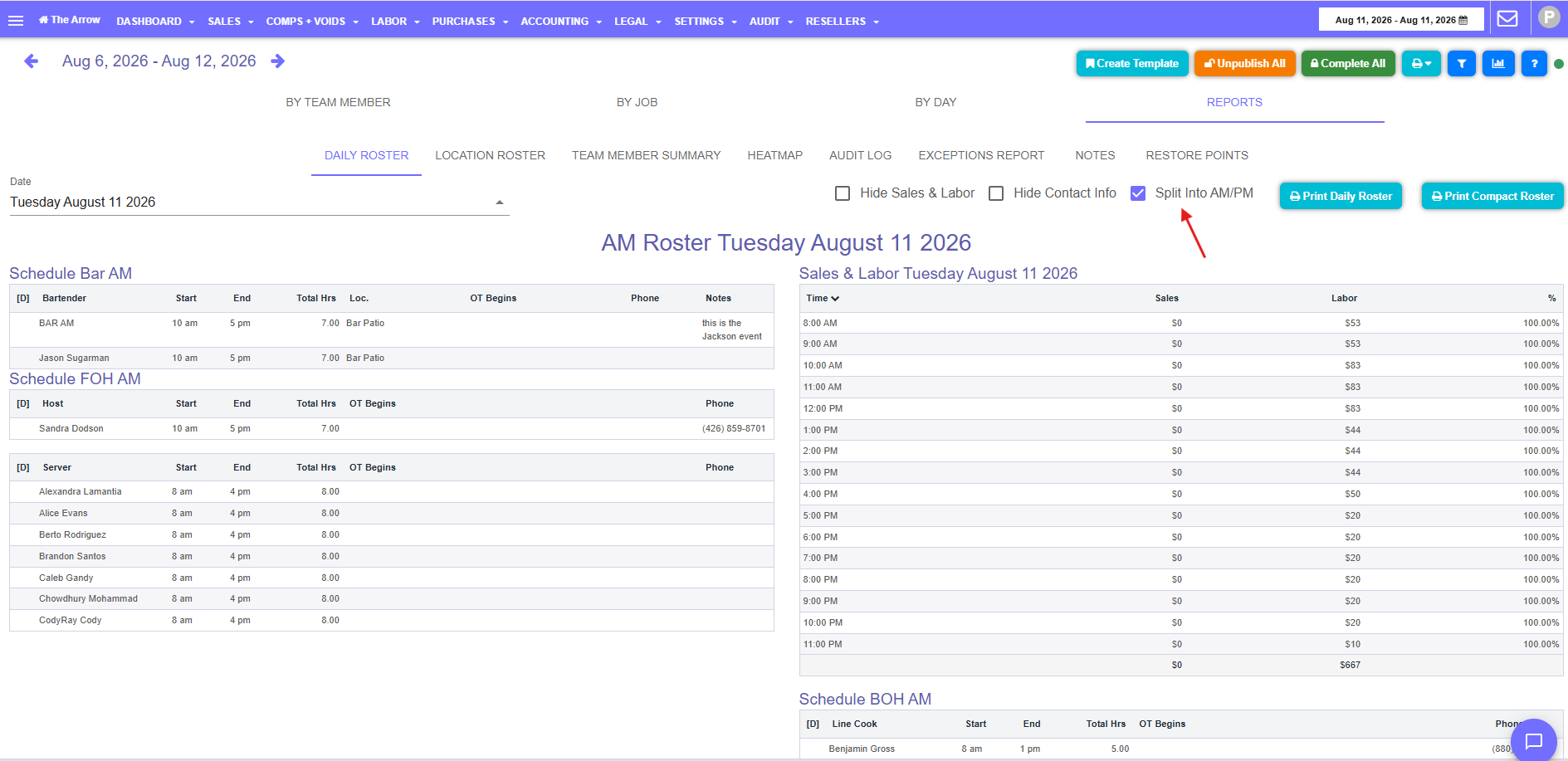This screenshot has width=1568, height=761.
Task: Open the hamburger menu icon
Action: [15, 21]
